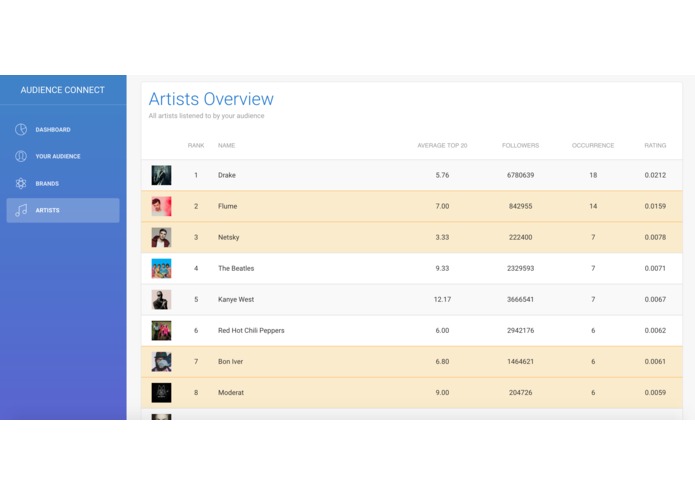This screenshot has width=695, height=494.
Task: Open Moderat's artist thumbnail
Action: pos(161,393)
